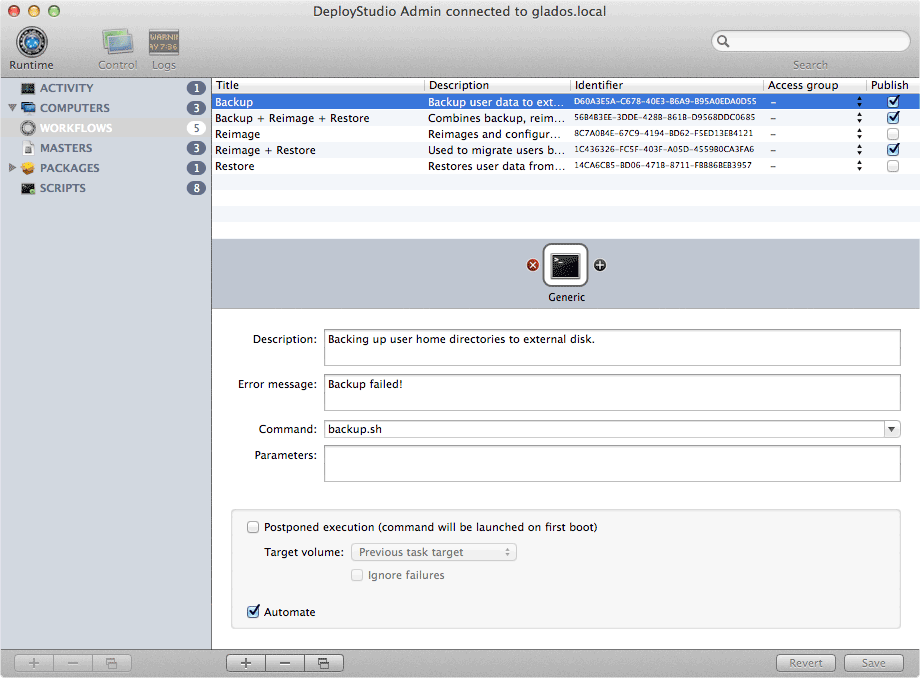Select Scripts in the sidebar
Image resolution: width=920 pixels, height=678 pixels.
62,188
